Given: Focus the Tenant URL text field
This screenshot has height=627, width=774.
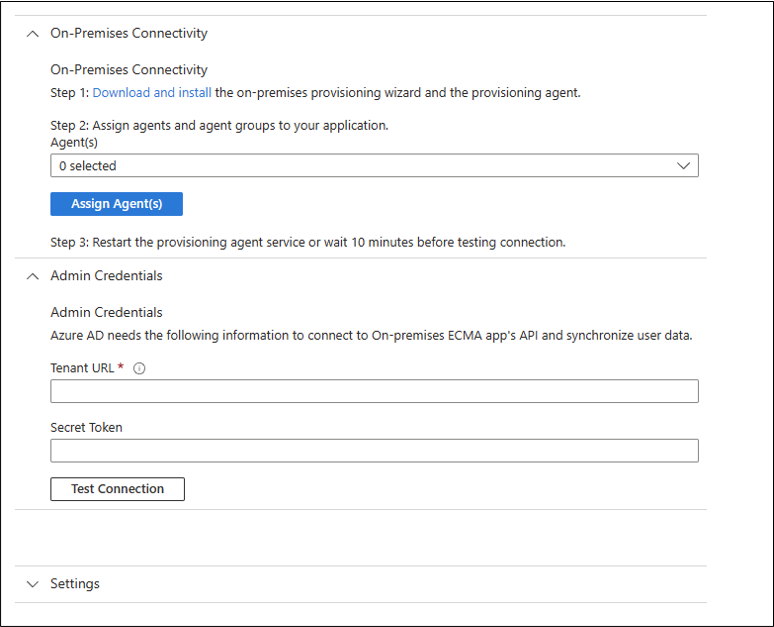Looking at the screenshot, I should coord(374,391).
